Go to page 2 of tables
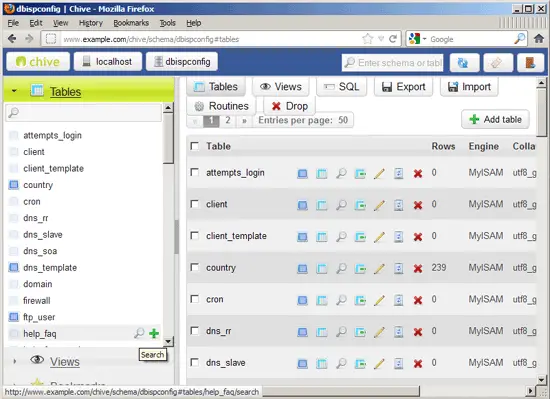 point(228,121)
